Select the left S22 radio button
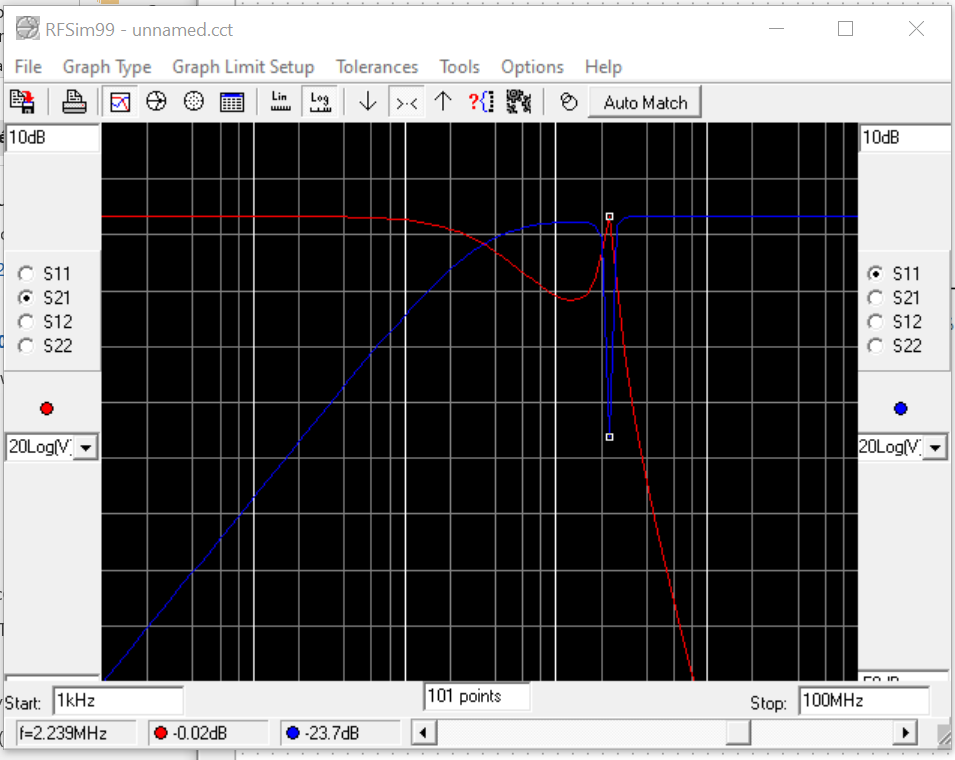The width and height of the screenshot is (955, 760). point(26,346)
